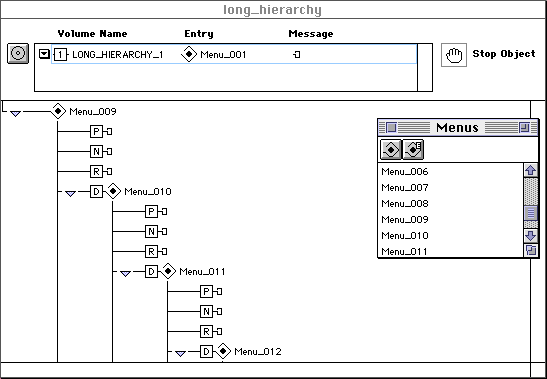Click the connector after P under Menu_010
This screenshot has height=379, width=547.
(x=164, y=211)
